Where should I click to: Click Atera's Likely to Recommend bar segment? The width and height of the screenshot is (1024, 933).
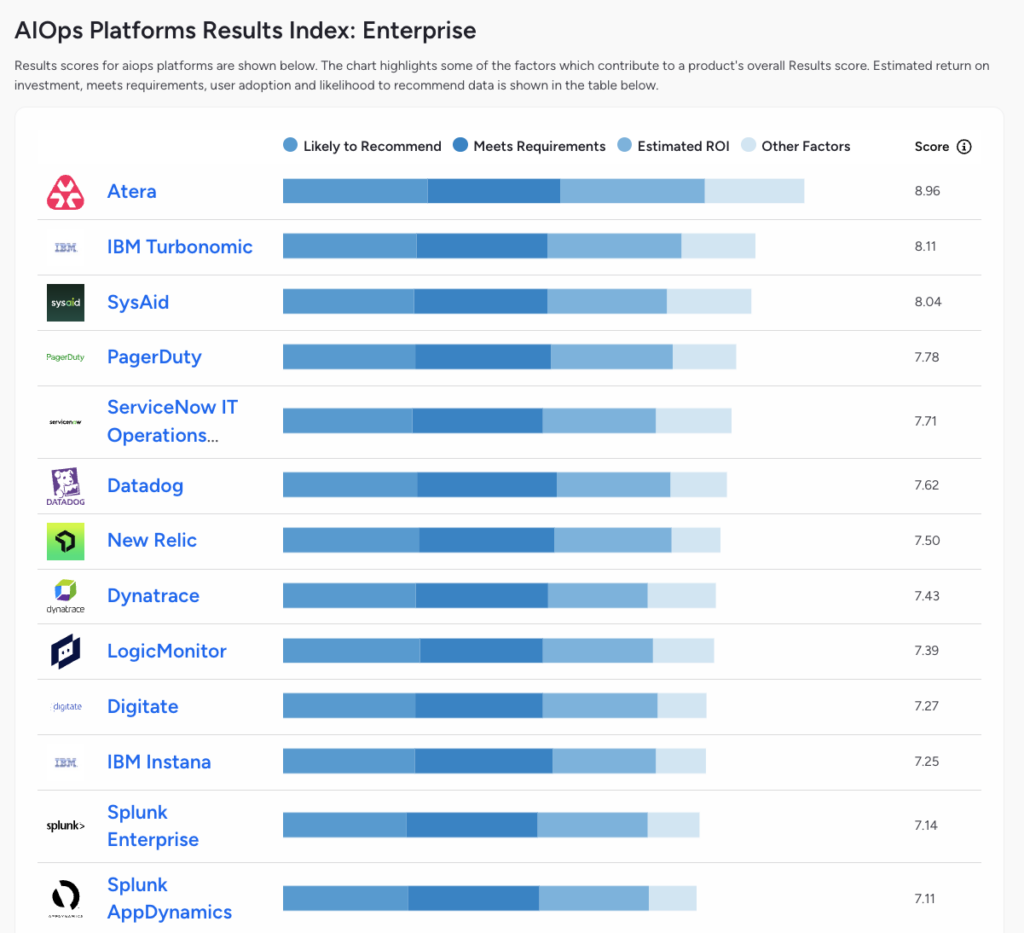355,191
